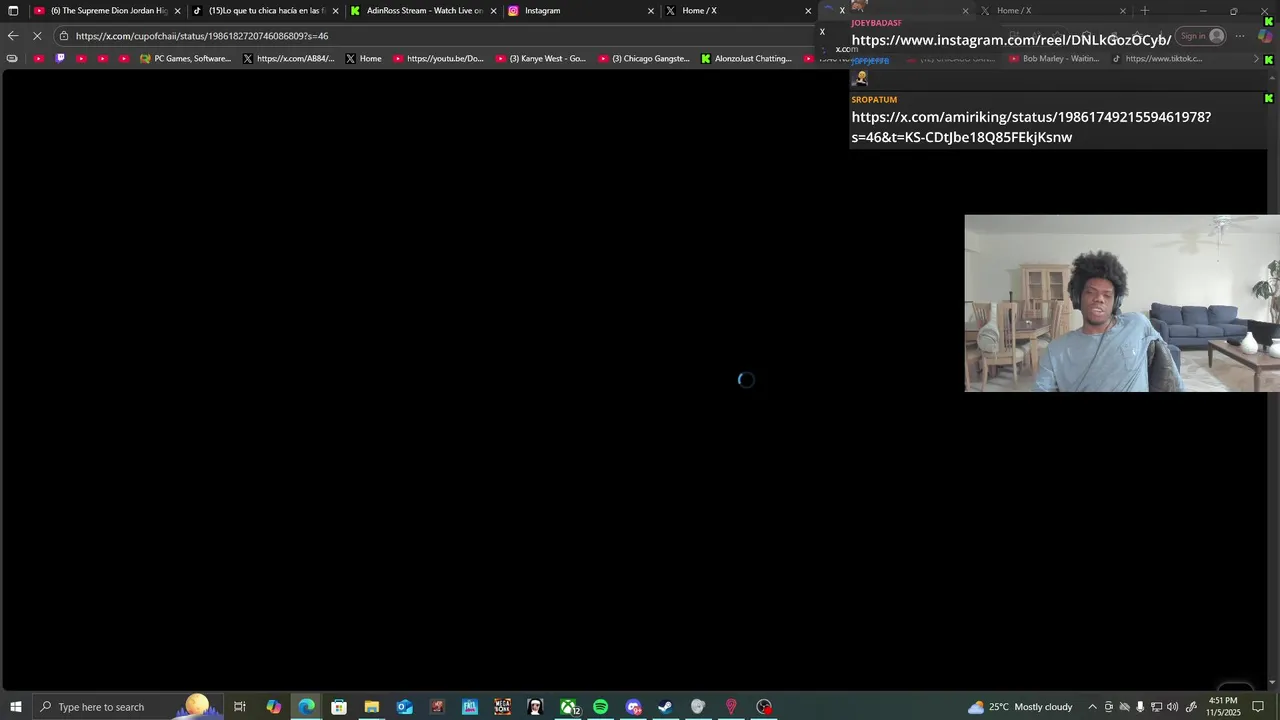Click the Sign in button

point(1201,36)
